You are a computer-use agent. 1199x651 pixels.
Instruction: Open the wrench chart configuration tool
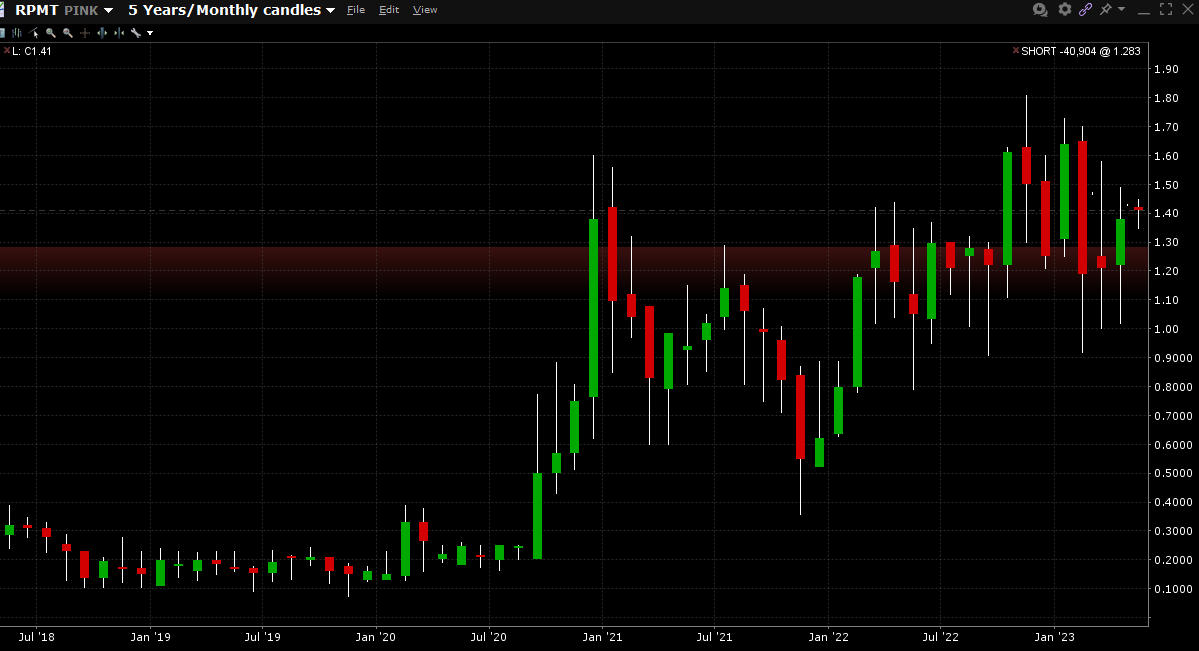click(x=136, y=33)
